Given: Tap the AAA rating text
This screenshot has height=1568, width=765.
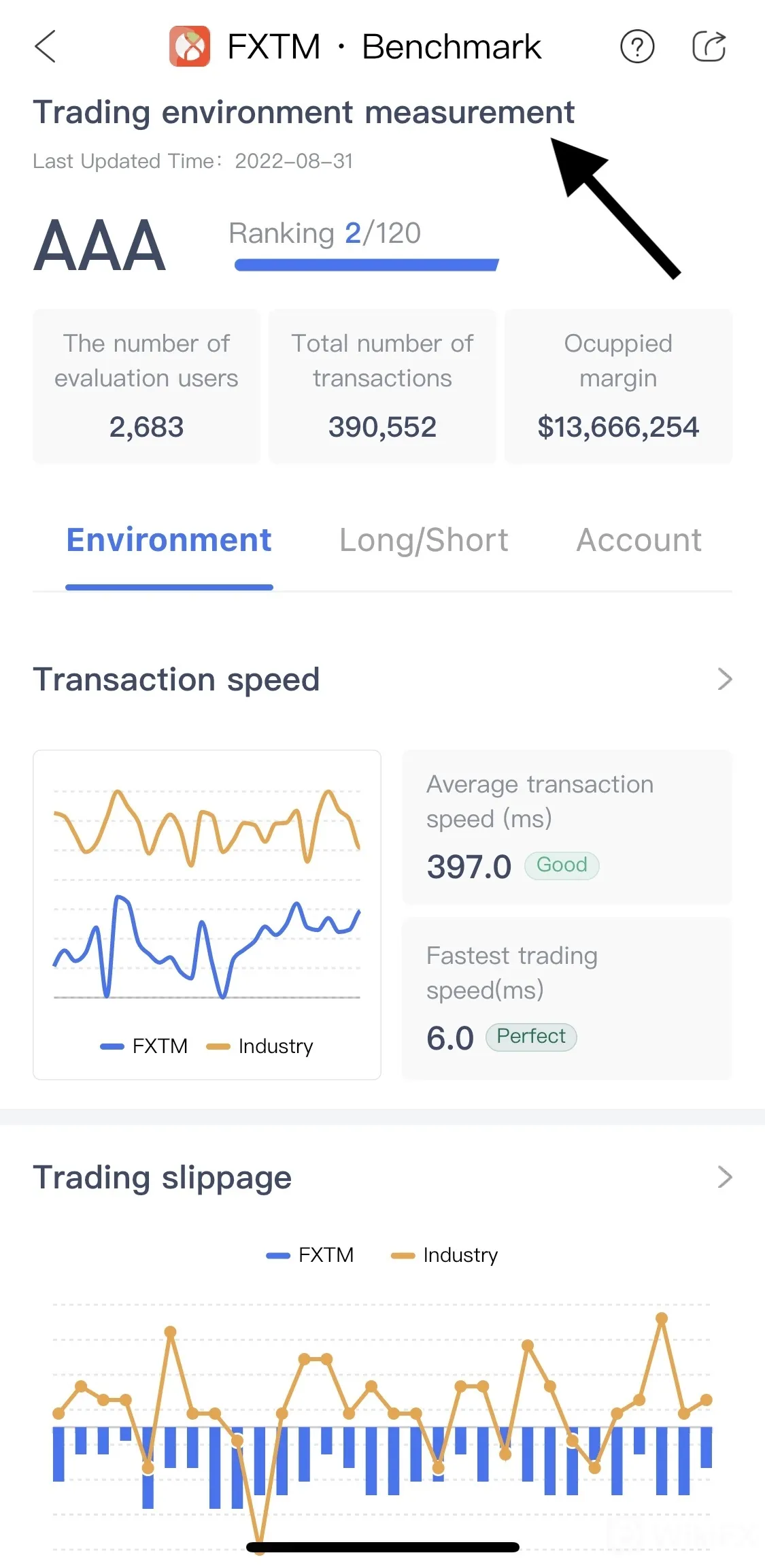Looking at the screenshot, I should (x=99, y=246).
